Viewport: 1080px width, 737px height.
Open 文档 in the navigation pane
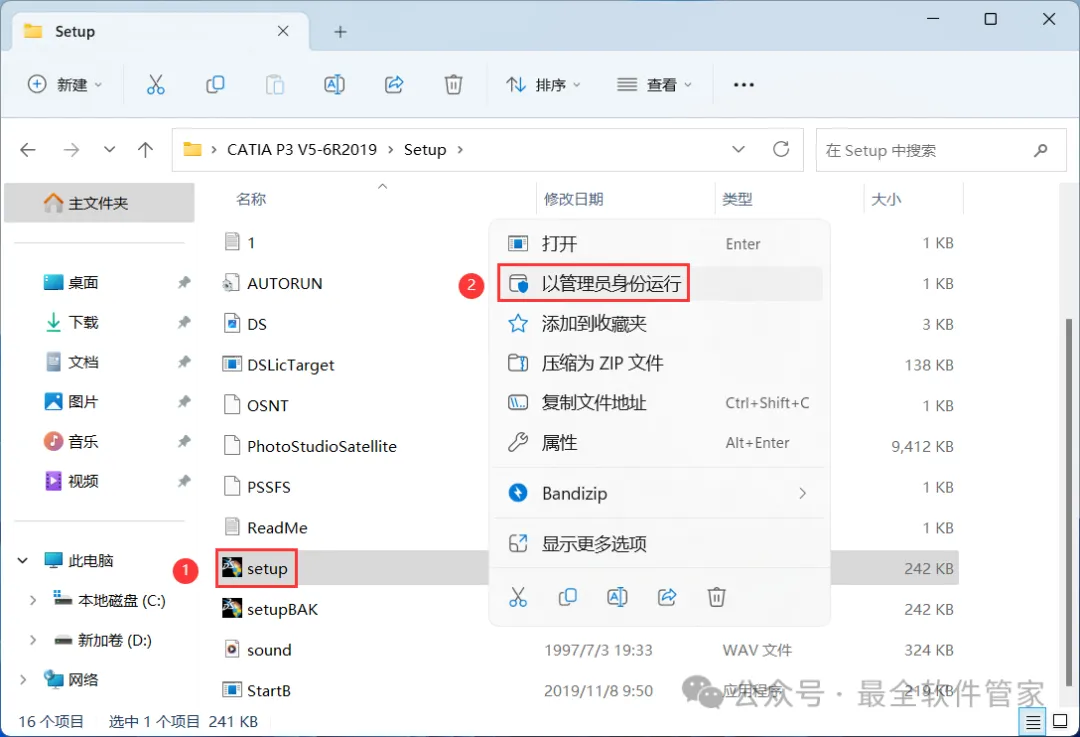[83, 362]
